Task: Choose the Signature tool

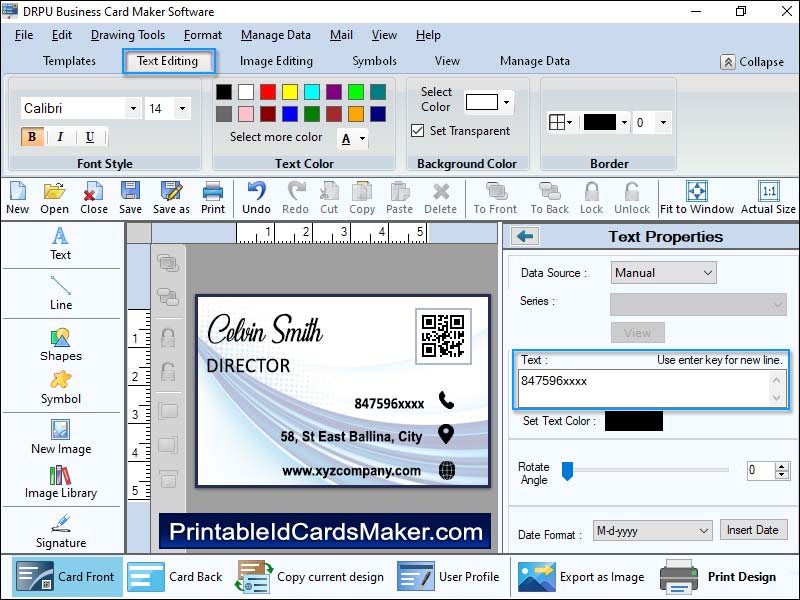Action: pyautogui.click(x=60, y=531)
